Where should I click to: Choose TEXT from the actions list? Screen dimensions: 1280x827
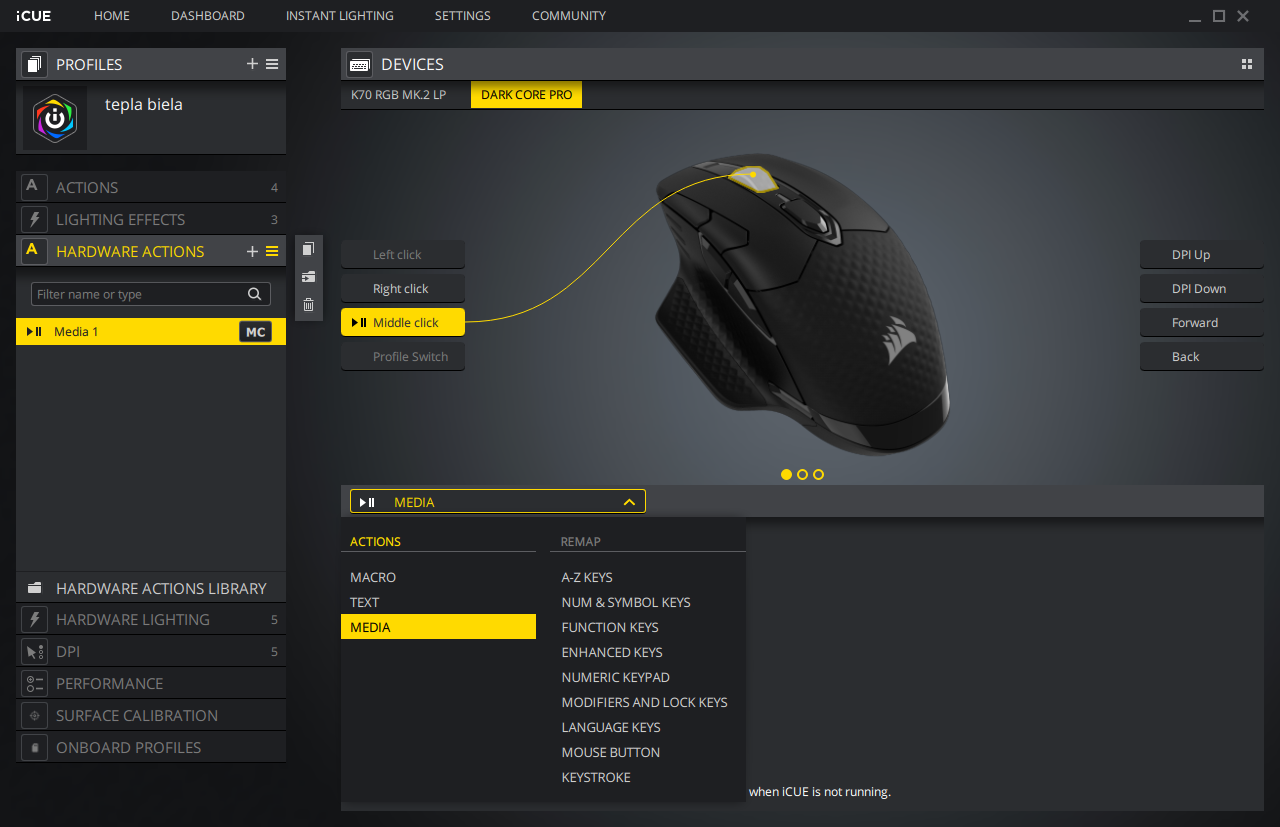coord(438,602)
